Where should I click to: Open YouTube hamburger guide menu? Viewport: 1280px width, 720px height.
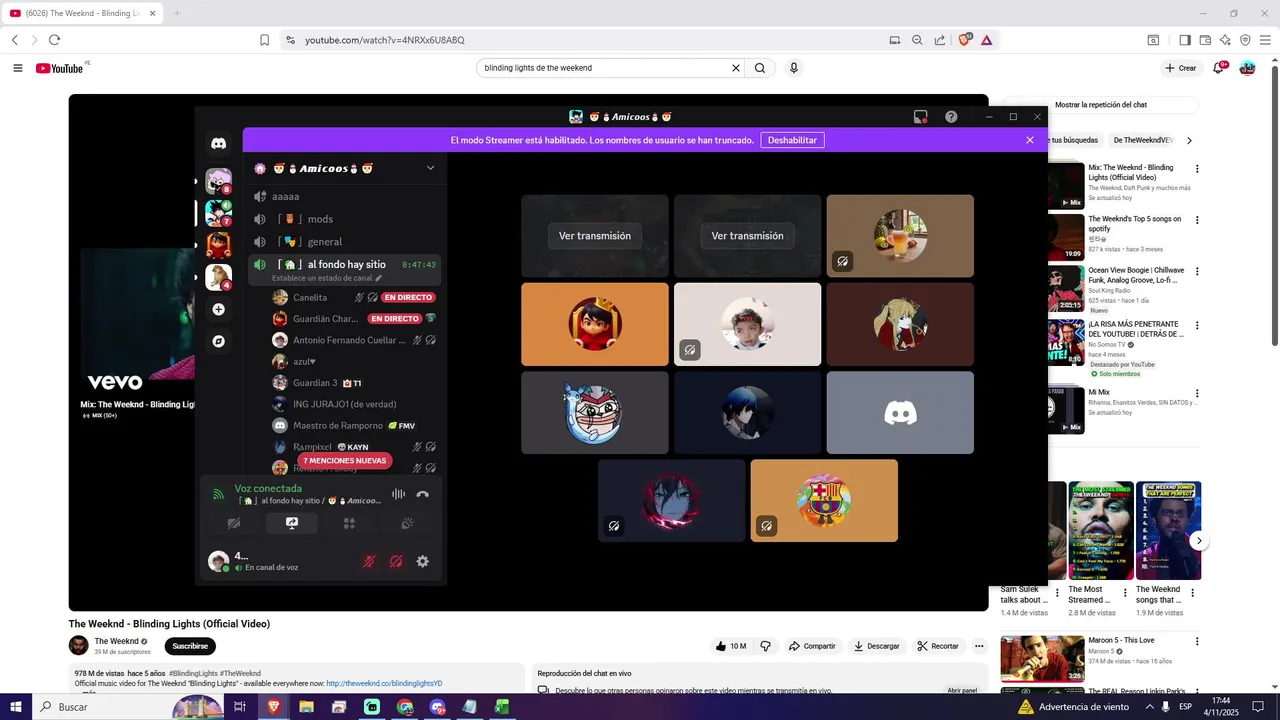pos(18,68)
